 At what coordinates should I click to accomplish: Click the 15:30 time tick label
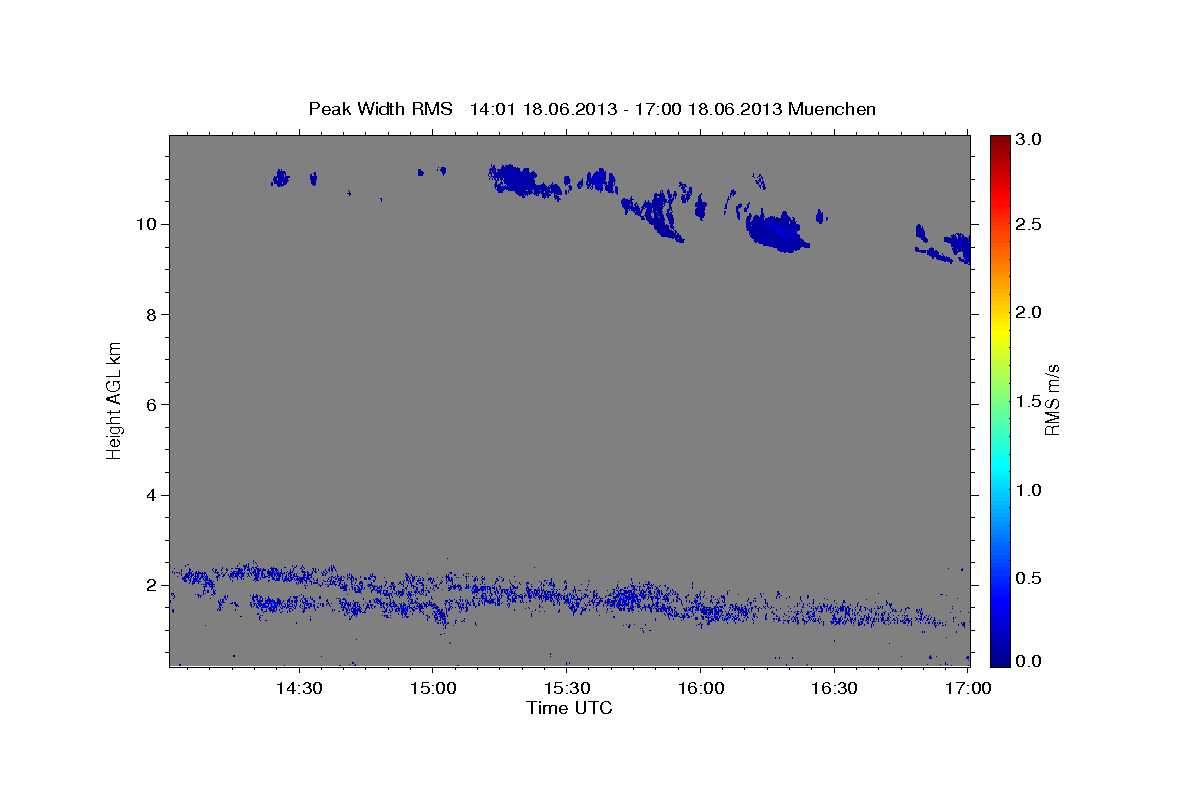566,688
